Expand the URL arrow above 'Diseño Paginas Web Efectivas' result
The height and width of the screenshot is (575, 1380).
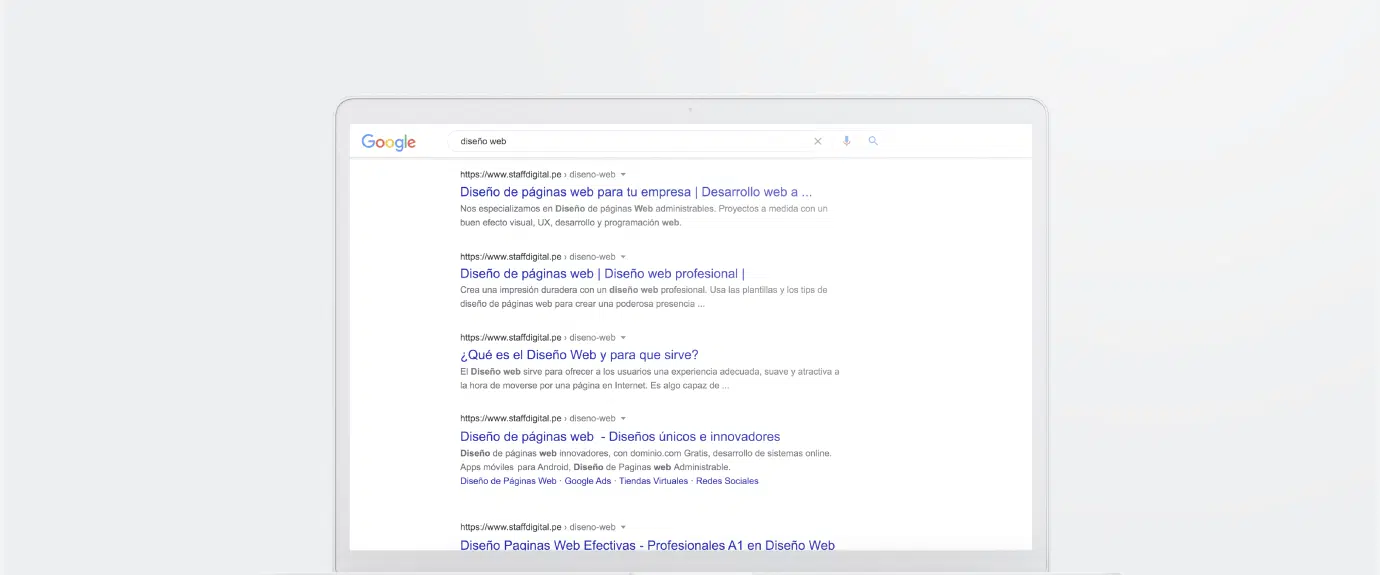click(623, 527)
